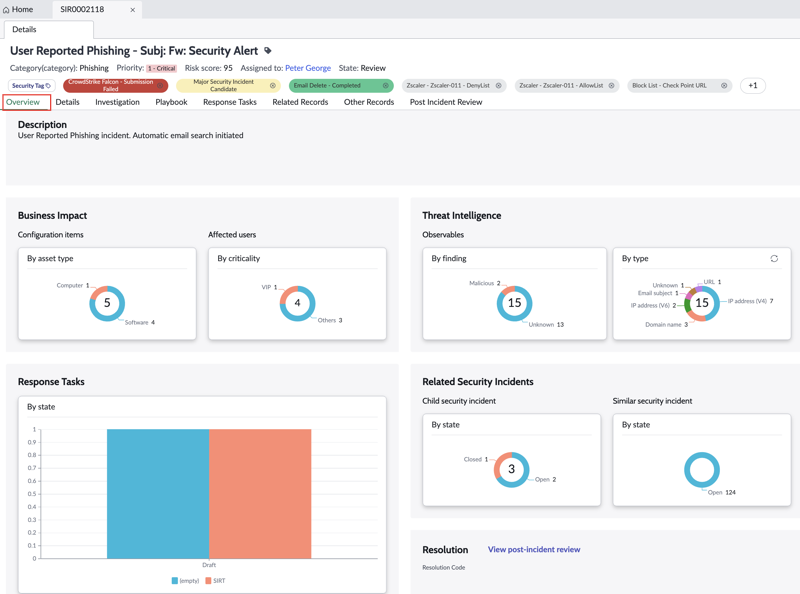Screen dimensions: 800x594
Task: Remove Email Delete - Completed tag
Action: (386, 86)
